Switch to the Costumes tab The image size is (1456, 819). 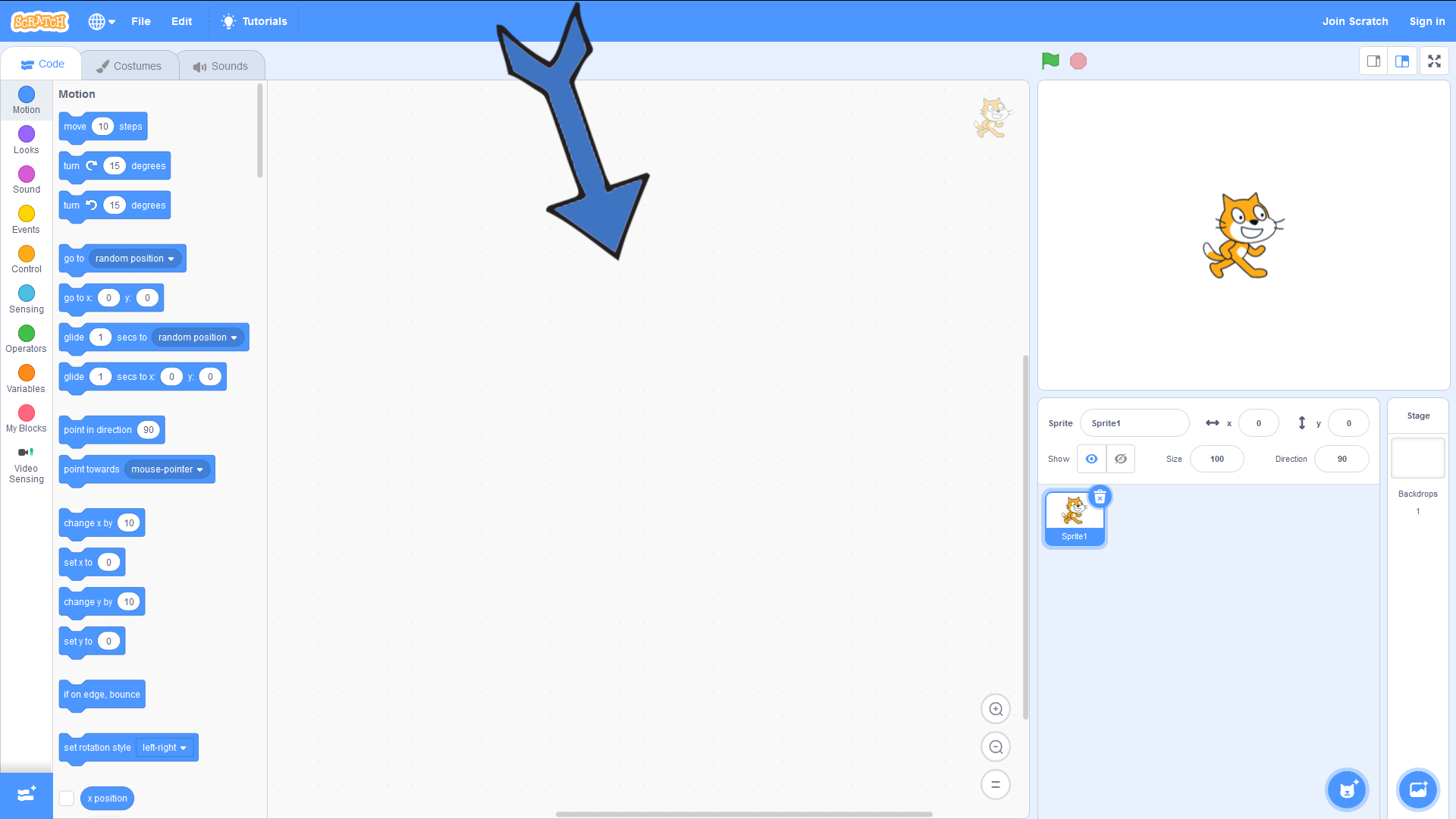(x=129, y=66)
